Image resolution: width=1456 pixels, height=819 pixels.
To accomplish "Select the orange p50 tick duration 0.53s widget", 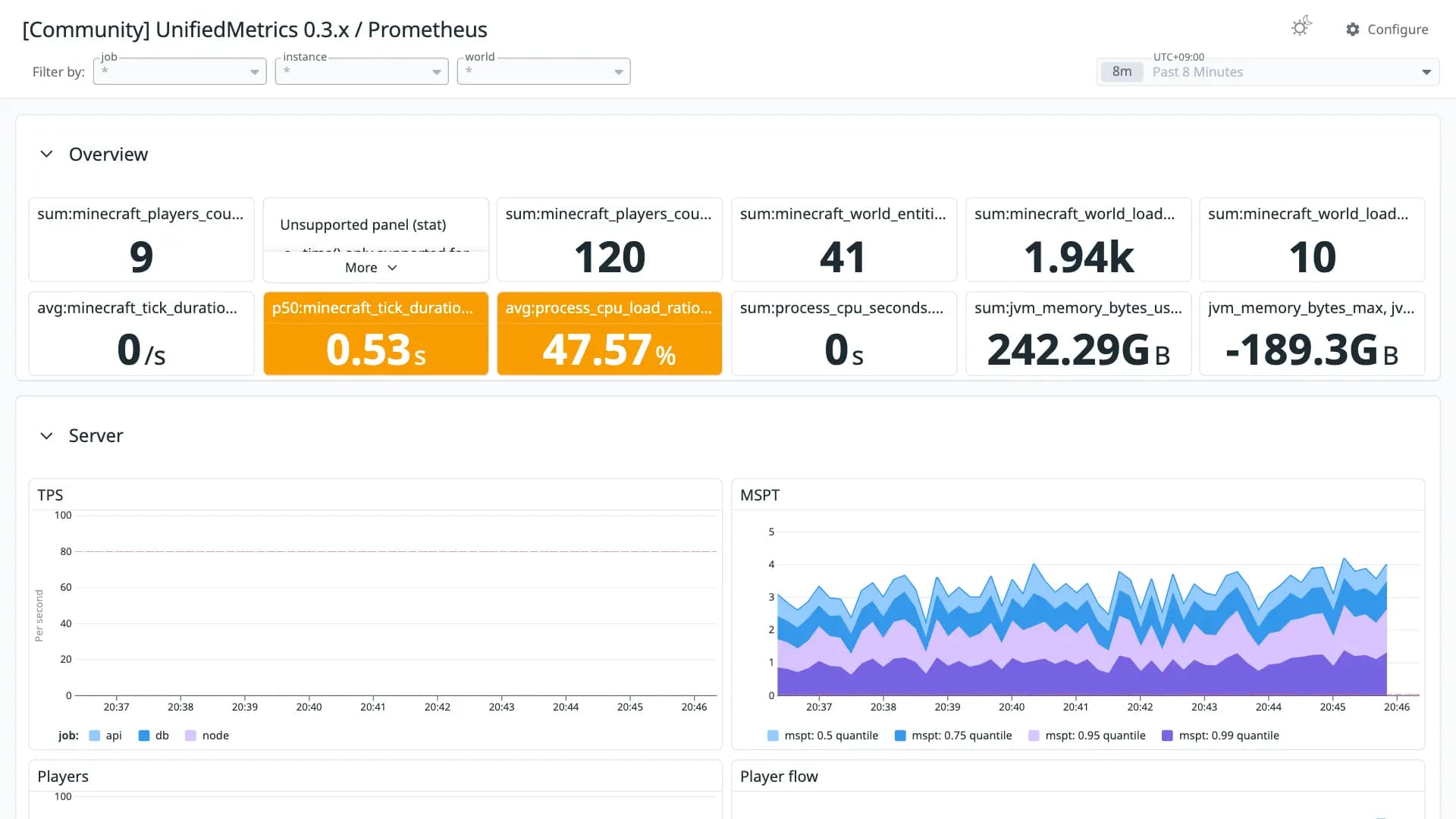I will pyautogui.click(x=376, y=334).
